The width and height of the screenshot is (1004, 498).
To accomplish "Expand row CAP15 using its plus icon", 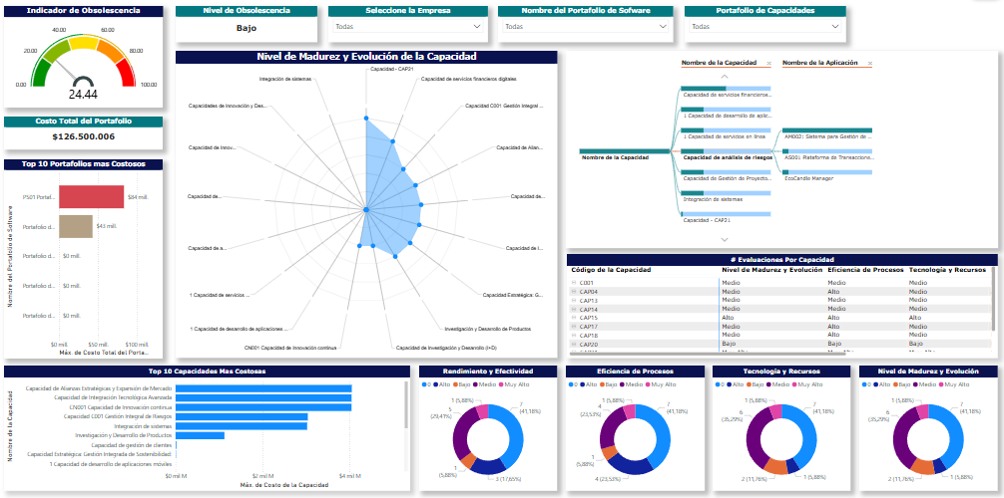I will tap(574, 317).
